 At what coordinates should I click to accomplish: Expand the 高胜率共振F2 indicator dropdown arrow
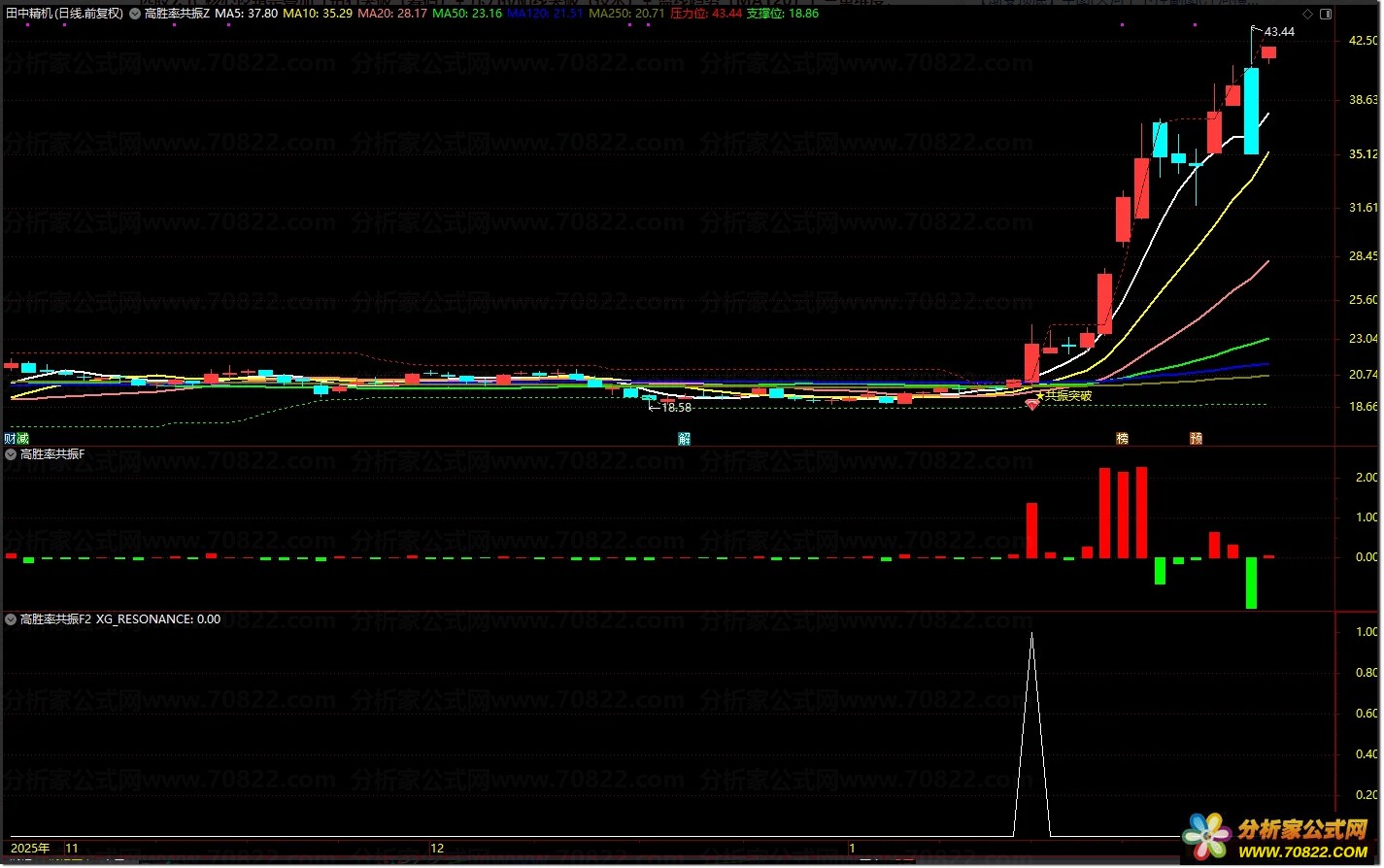11,618
